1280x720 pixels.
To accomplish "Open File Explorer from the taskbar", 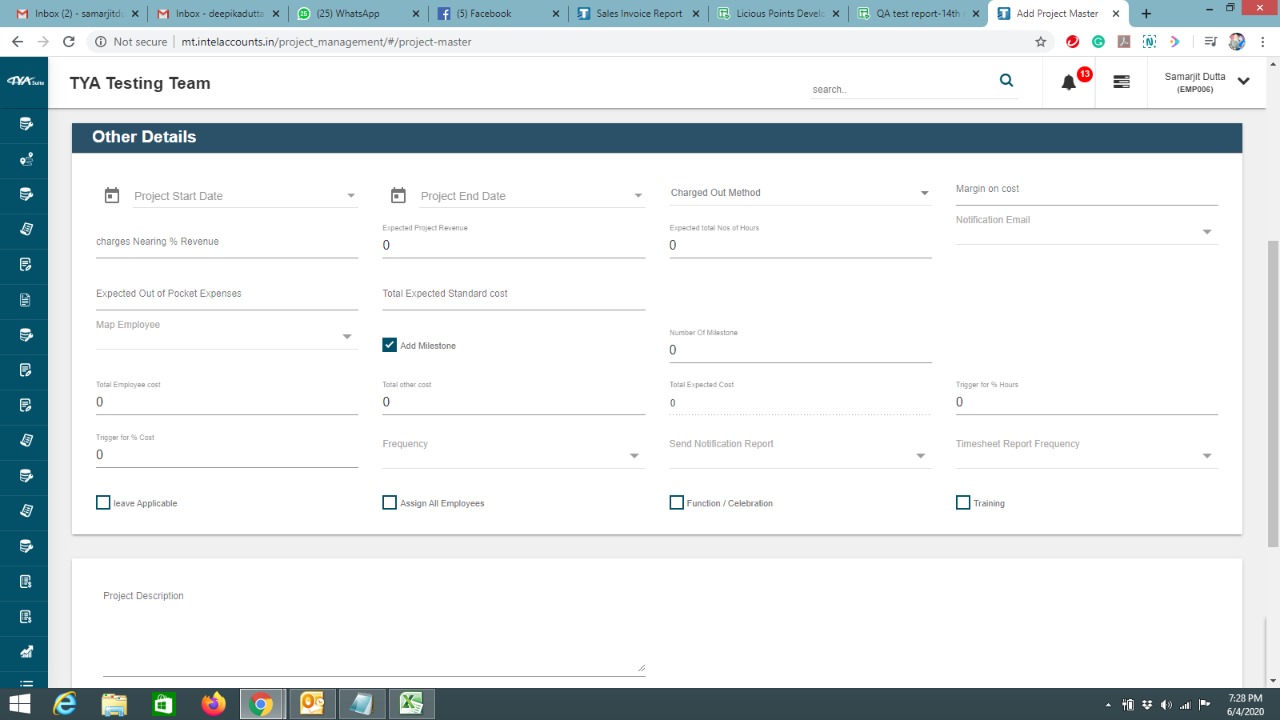I will point(114,704).
